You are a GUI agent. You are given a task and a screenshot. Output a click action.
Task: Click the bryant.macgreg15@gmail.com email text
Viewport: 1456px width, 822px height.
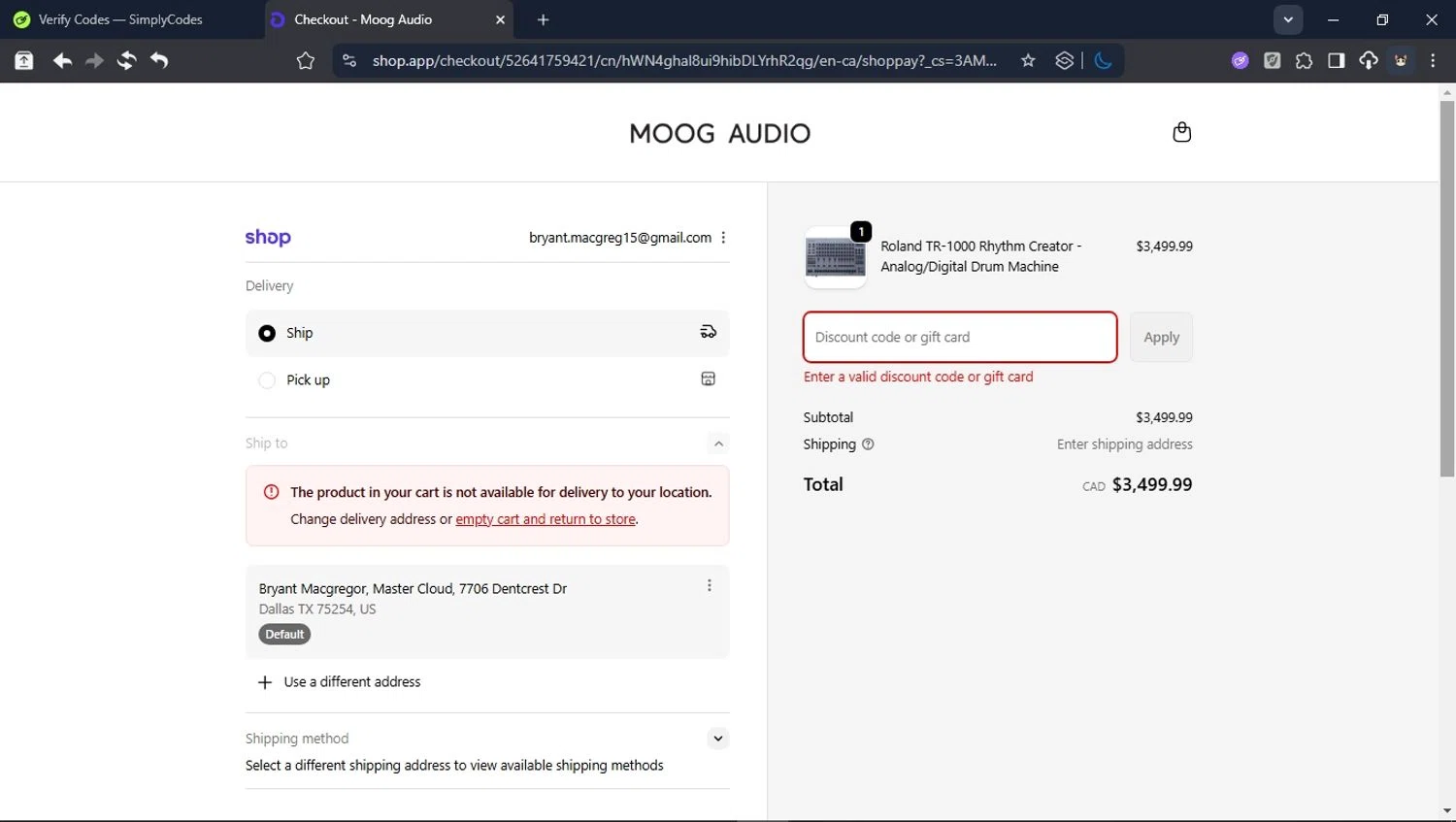pos(620,238)
